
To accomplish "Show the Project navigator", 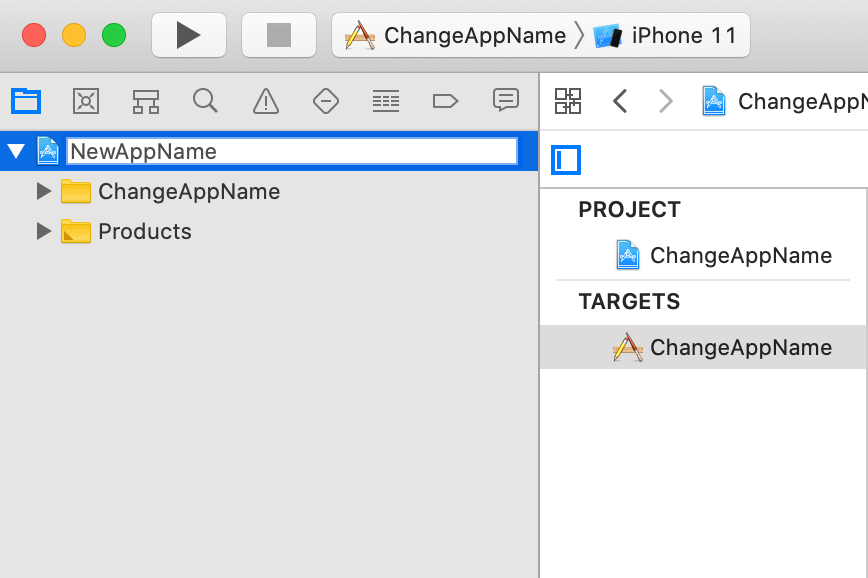I will 26,101.
